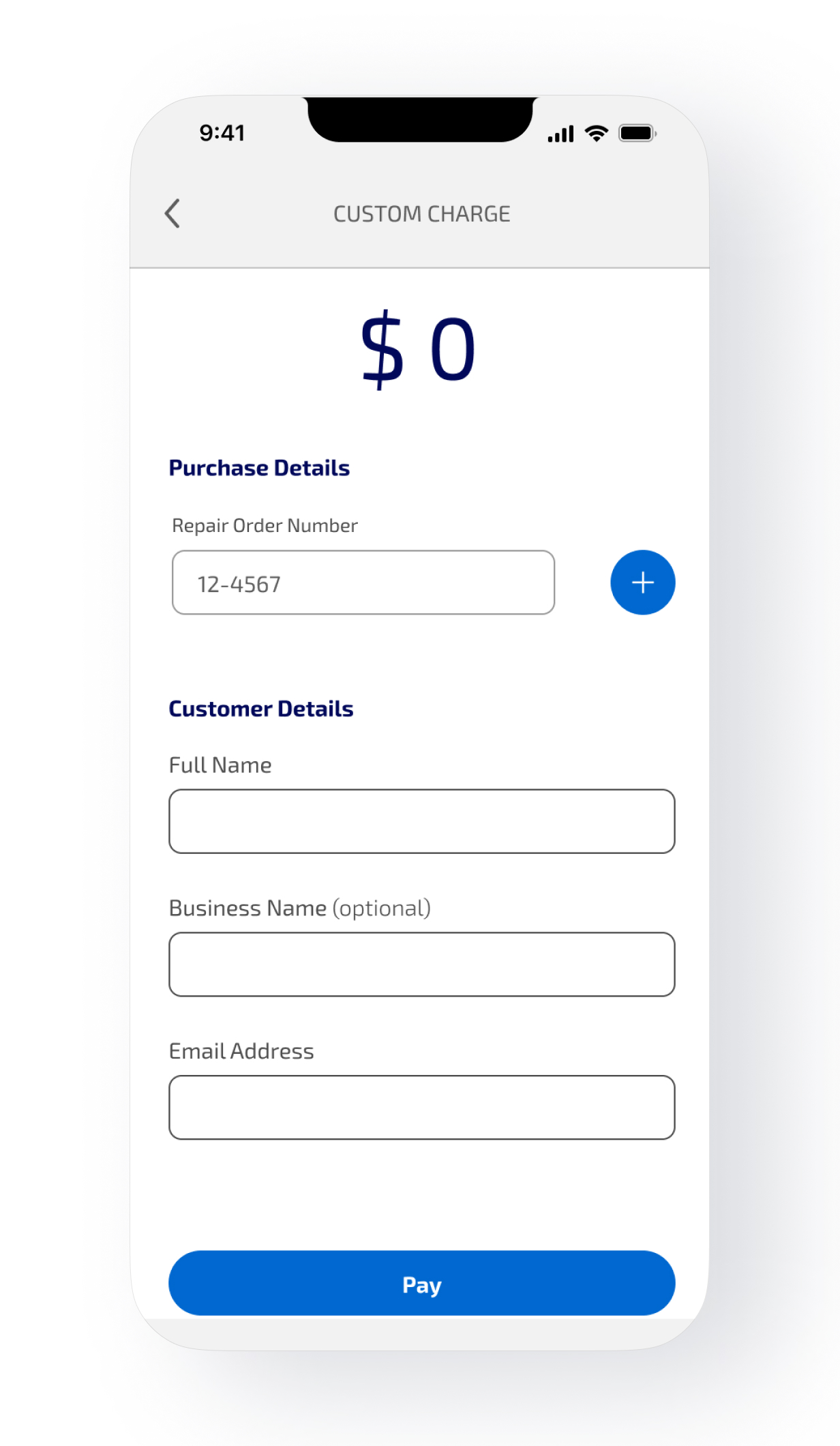Click the Purchase Details heading
840x1446 pixels.
pyautogui.click(x=259, y=468)
